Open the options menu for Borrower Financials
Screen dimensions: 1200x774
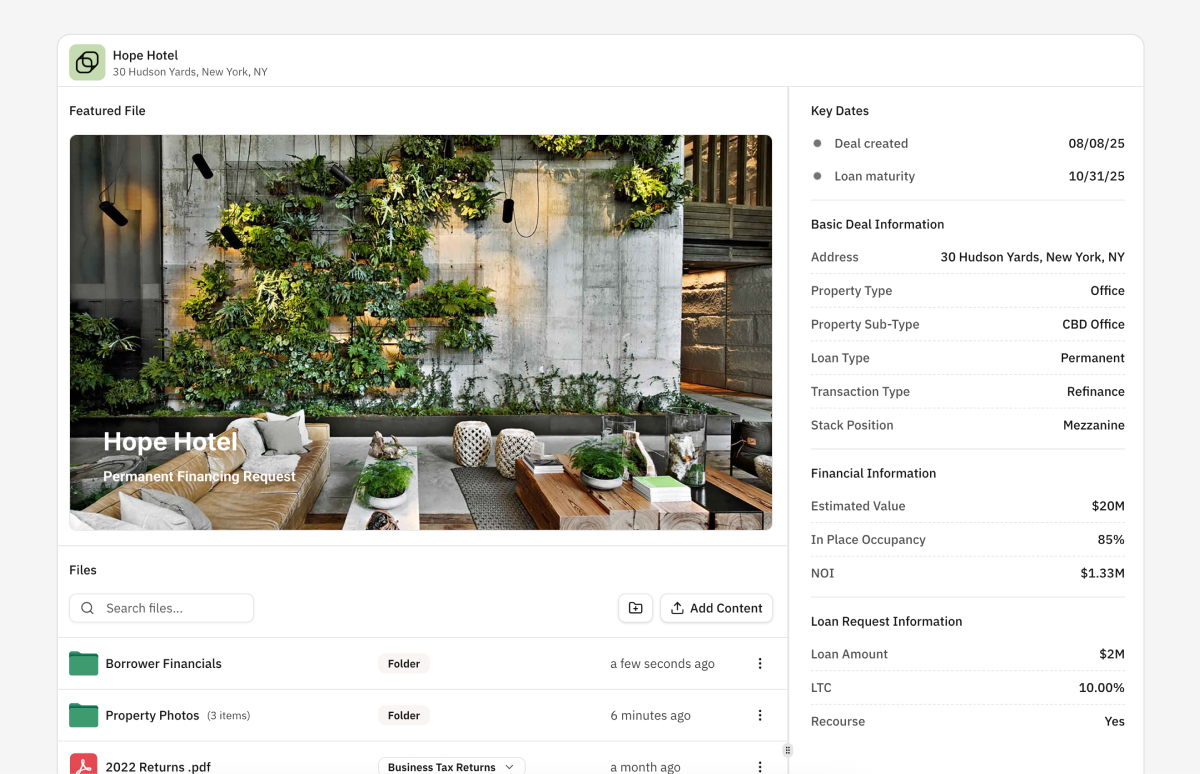coord(760,663)
